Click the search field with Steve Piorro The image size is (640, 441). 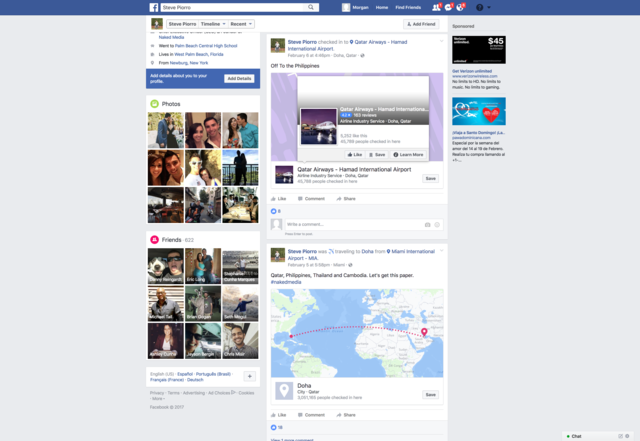click(x=234, y=7)
